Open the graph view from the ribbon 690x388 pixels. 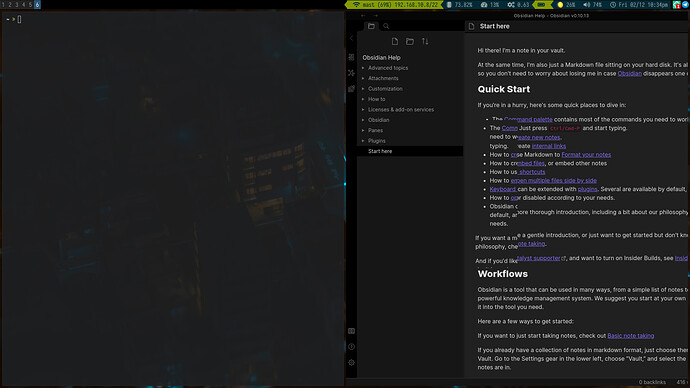351,73
